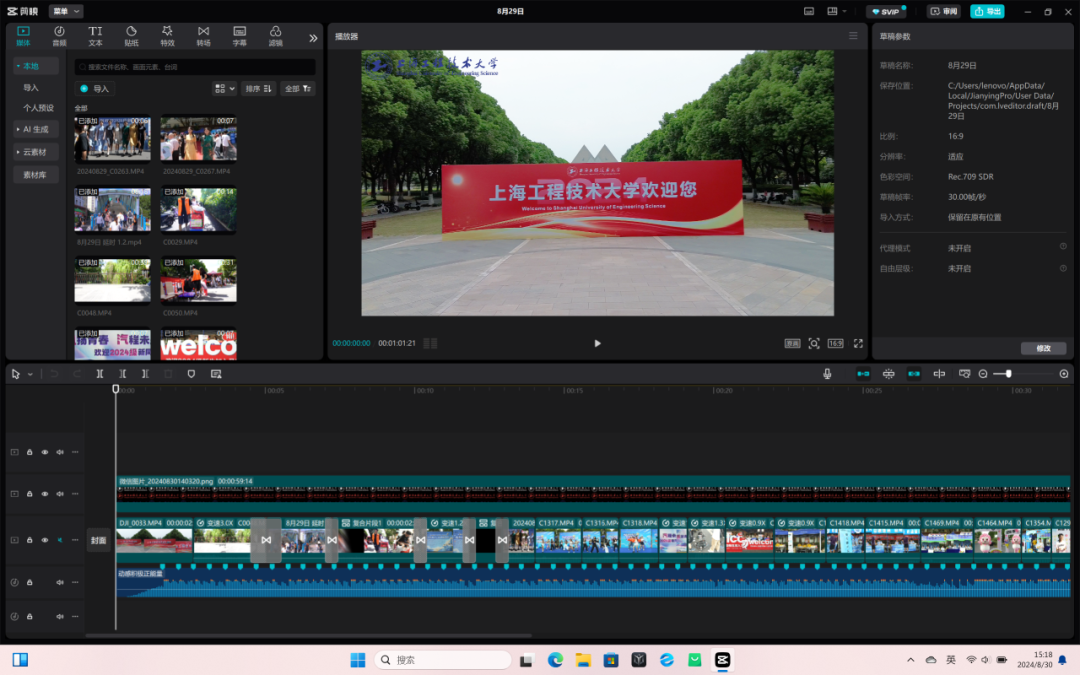Enter fullscreen preview mode

[x=858, y=343]
